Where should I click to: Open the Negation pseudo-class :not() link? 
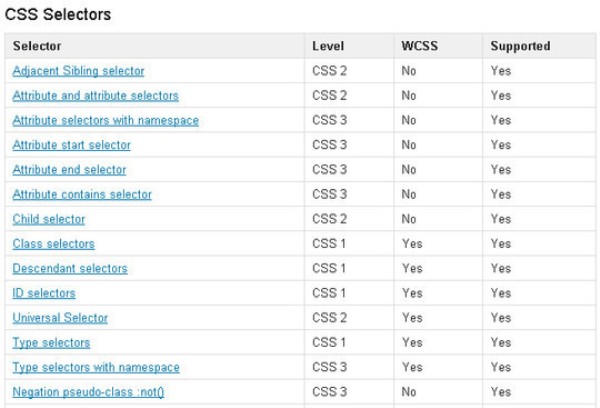88,392
